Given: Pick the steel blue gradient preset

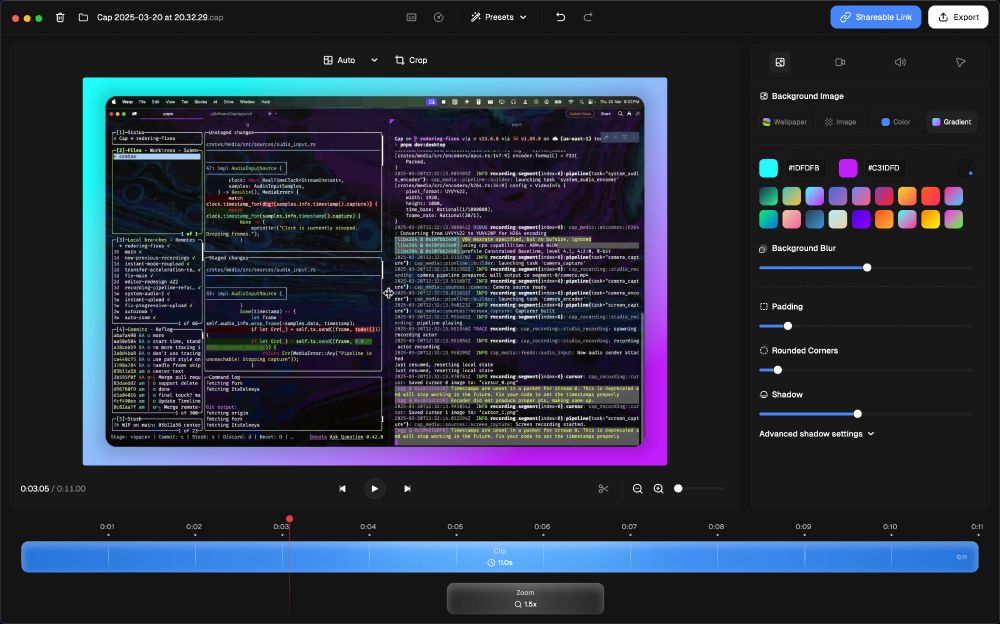Looking at the screenshot, I should click(814, 219).
